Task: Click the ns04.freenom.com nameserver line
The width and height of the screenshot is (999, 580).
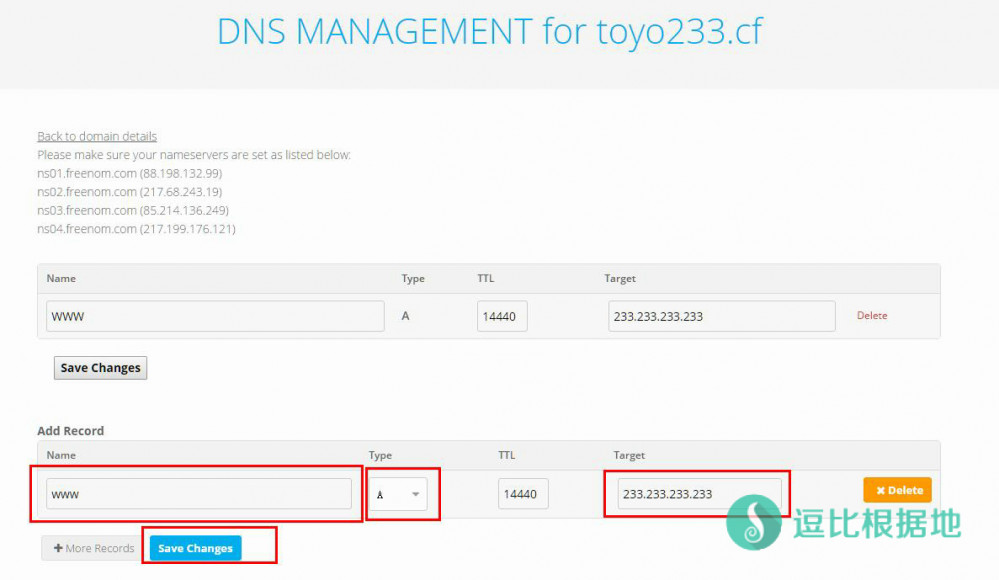Action: (x=136, y=229)
